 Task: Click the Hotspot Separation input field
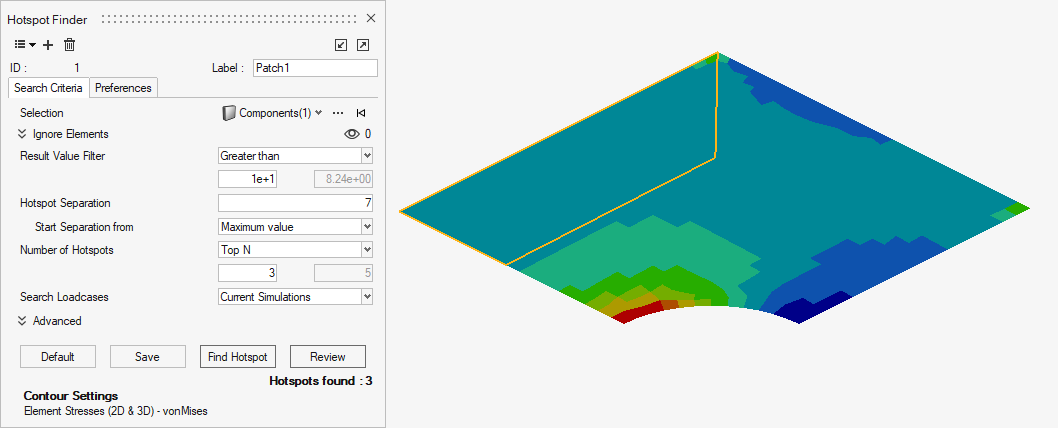pos(295,203)
